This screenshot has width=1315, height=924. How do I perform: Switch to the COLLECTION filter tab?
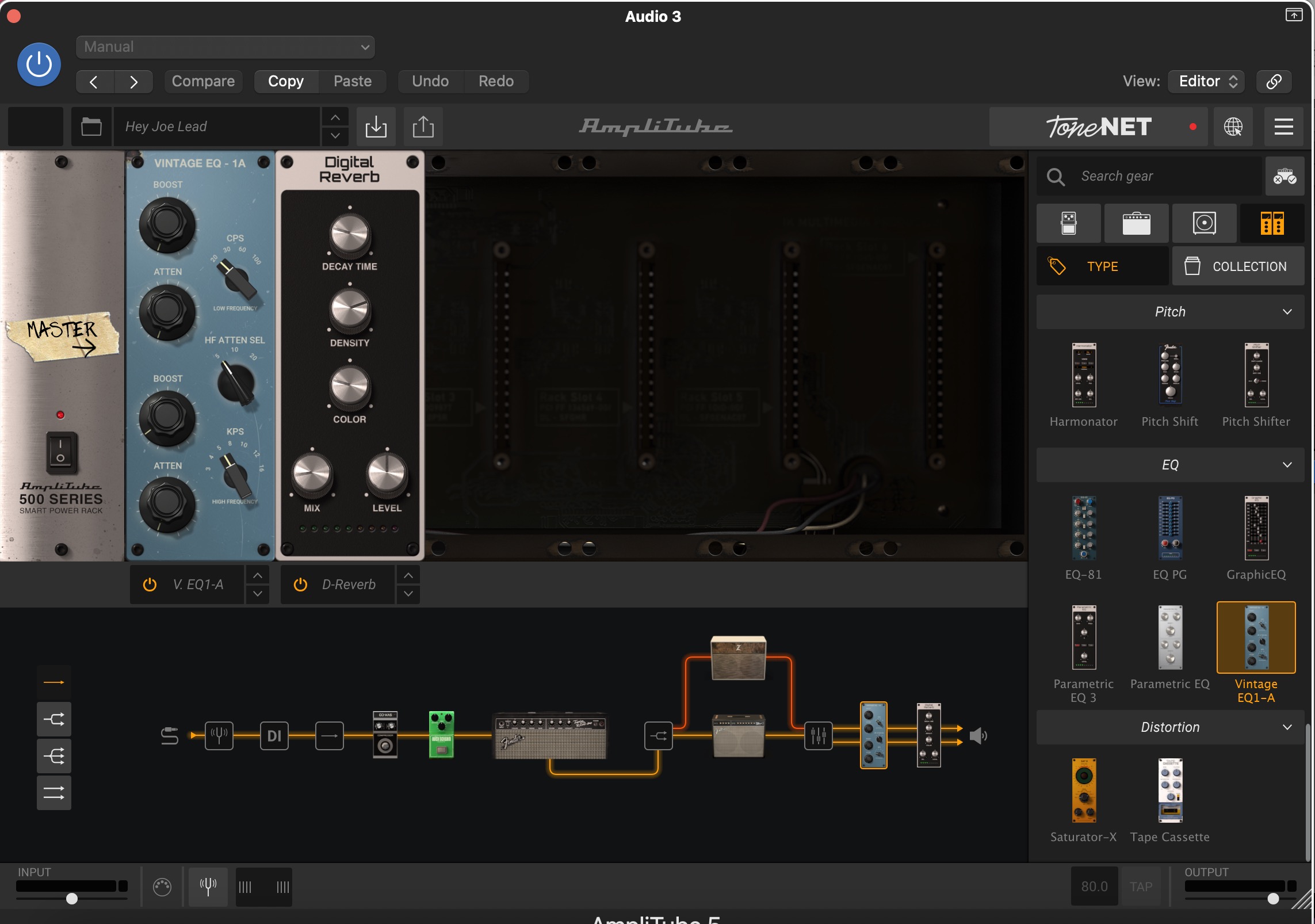(x=1238, y=266)
